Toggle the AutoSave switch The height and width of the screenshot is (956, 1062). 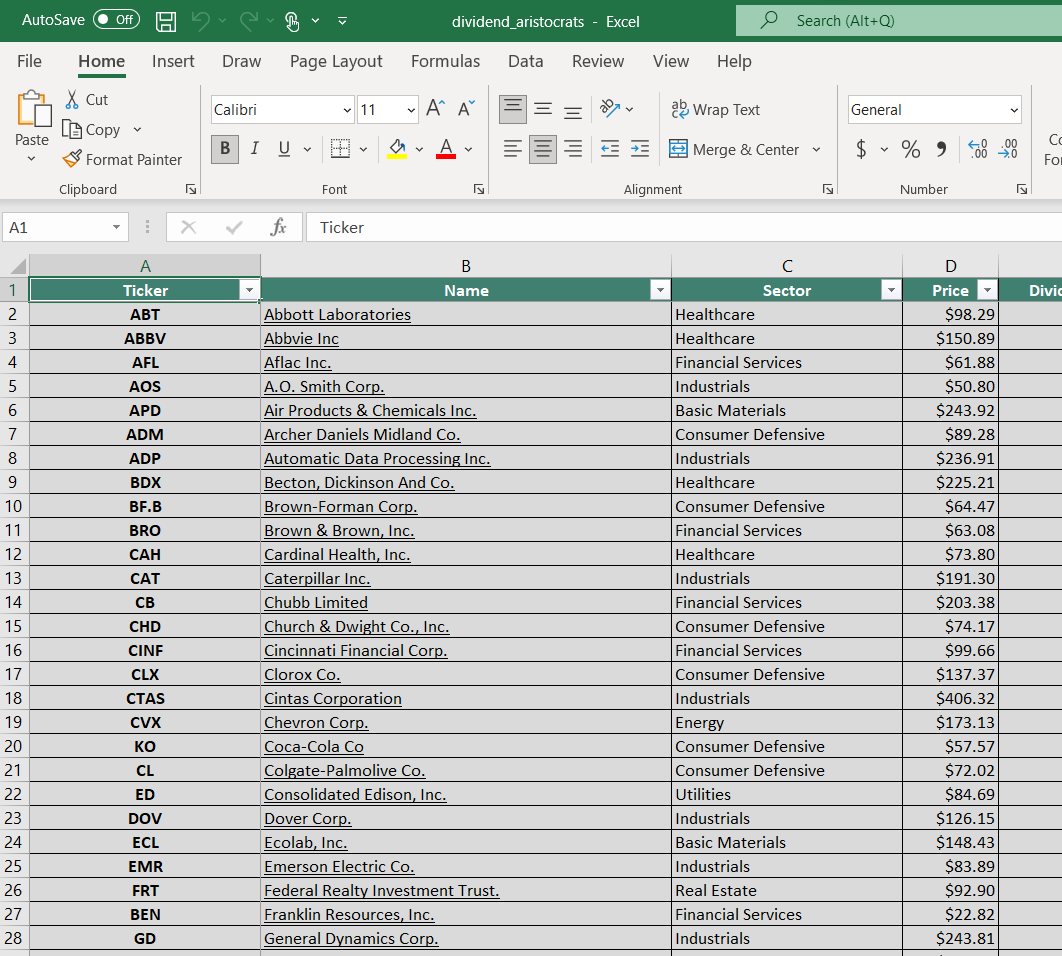click(x=116, y=20)
